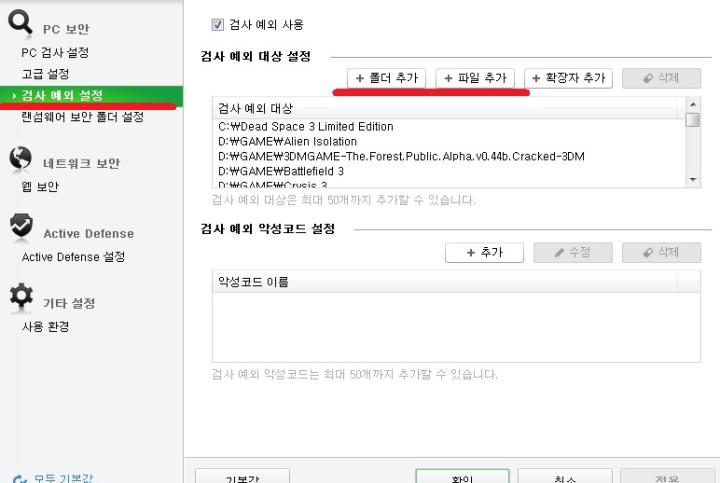This screenshot has width=720, height=483.
Task: Click the exclusion list scroll up arrow
Action: coord(692,104)
